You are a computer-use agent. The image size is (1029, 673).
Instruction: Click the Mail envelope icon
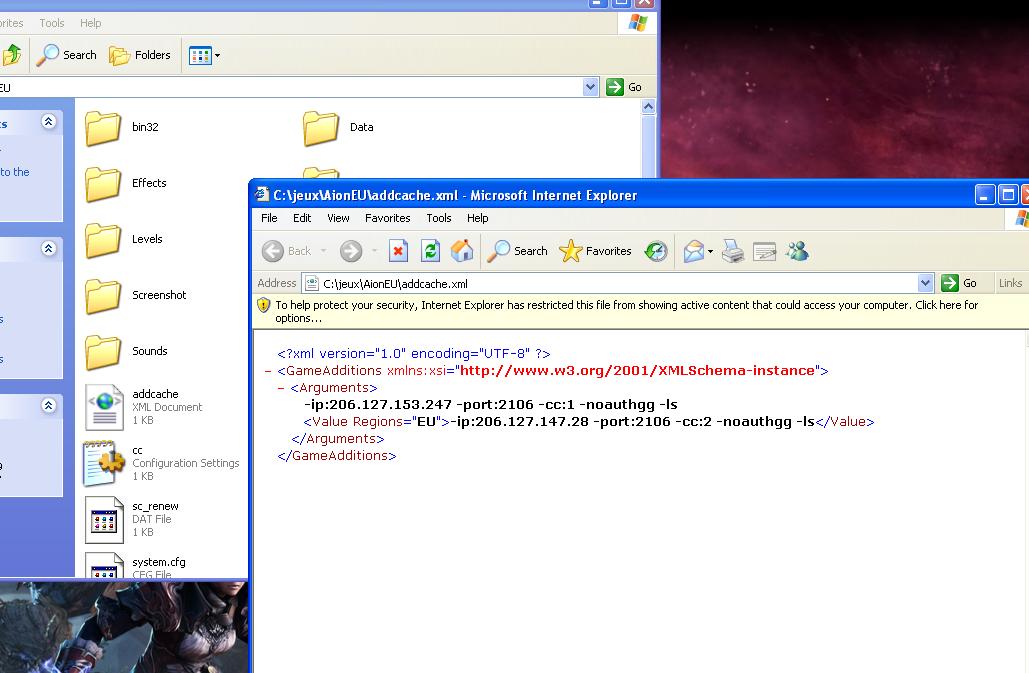tap(694, 251)
